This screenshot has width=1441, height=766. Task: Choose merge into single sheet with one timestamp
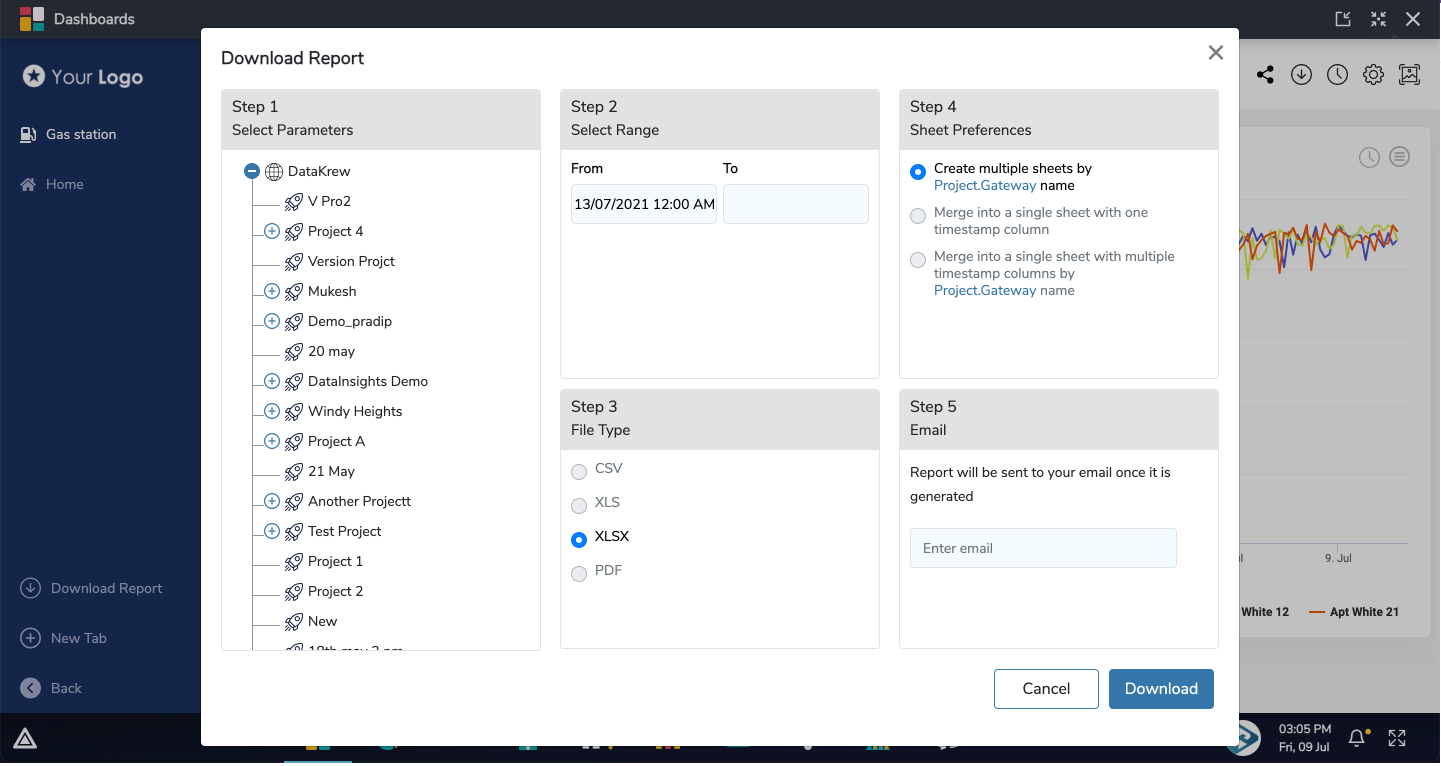point(918,216)
